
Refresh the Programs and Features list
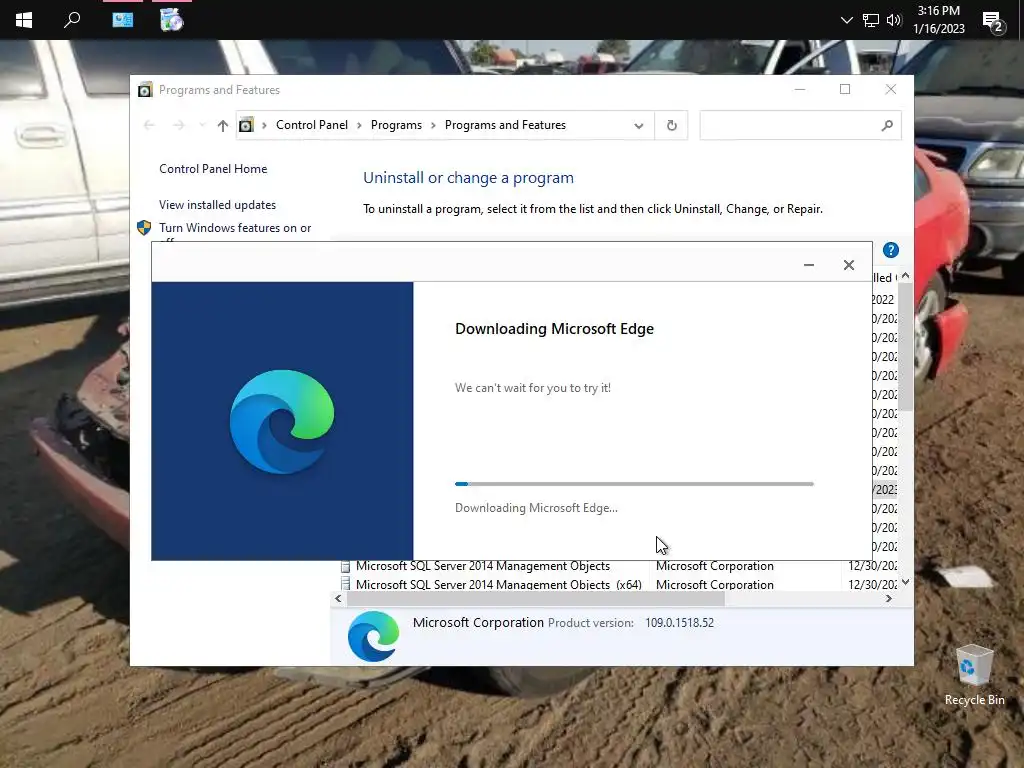coord(671,125)
